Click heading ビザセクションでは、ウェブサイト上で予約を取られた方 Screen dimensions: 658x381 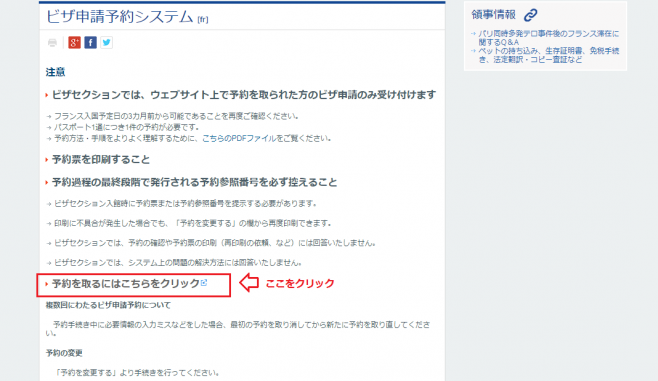pos(244,95)
